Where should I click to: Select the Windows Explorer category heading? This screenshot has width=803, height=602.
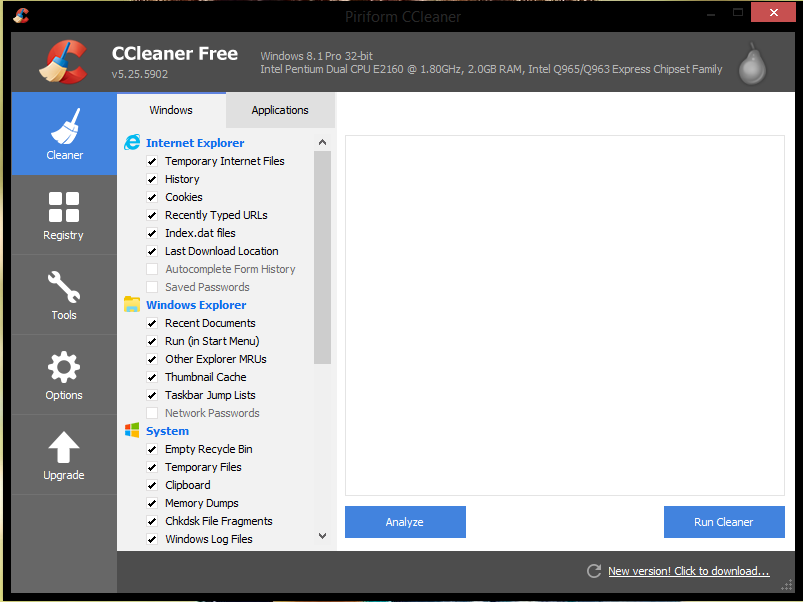(x=196, y=305)
